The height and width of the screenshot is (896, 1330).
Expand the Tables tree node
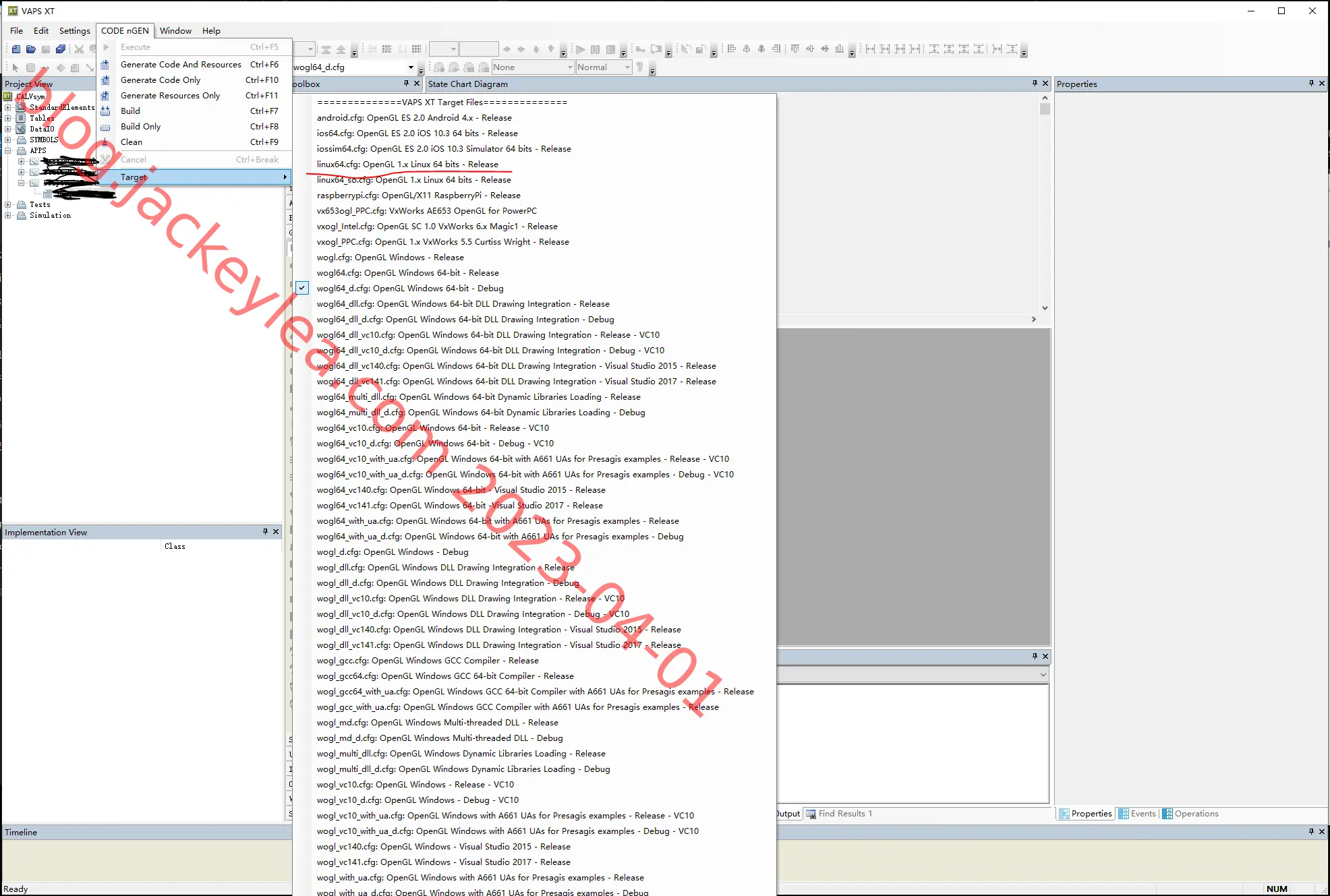tap(8, 118)
